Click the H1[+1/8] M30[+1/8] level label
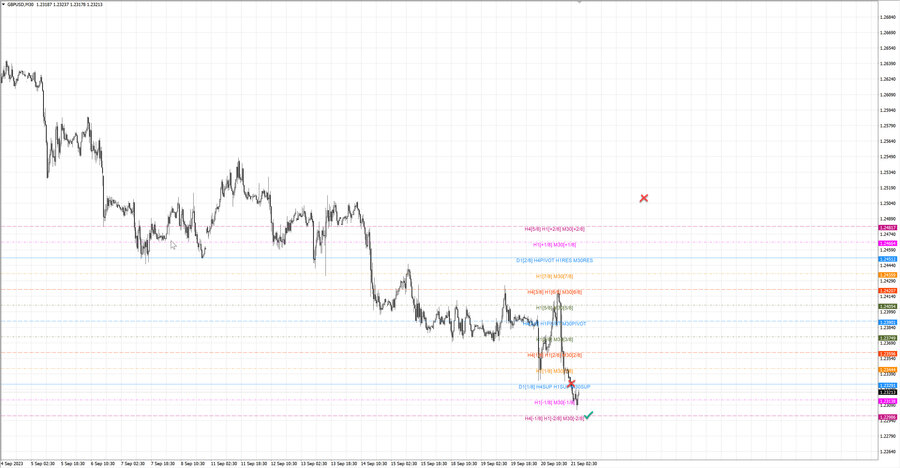The height and width of the screenshot is (468, 900). [x=554, y=245]
